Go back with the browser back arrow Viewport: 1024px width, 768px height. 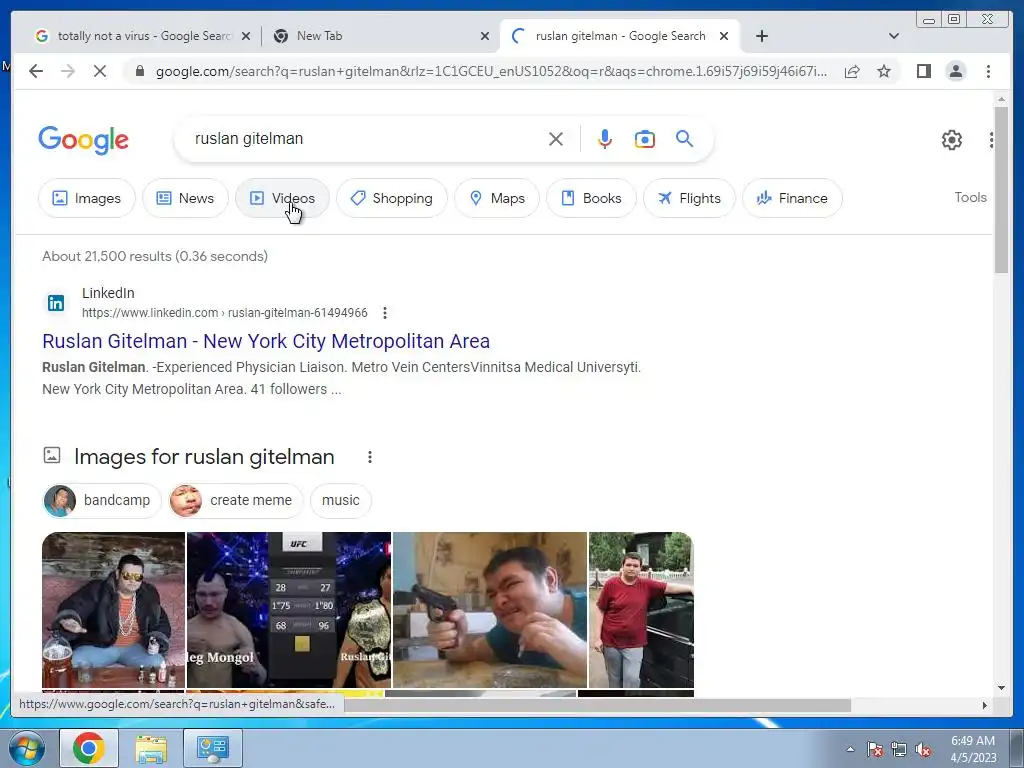click(x=36, y=71)
